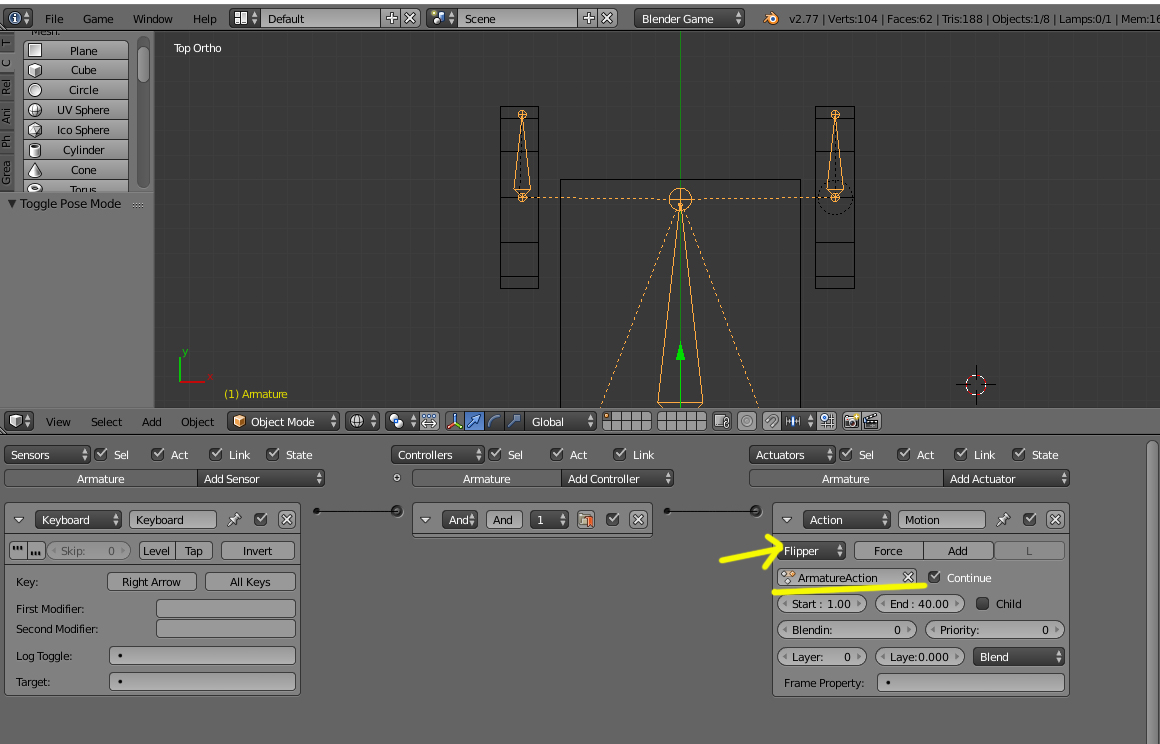Open the Select menu in viewport header
Viewport: 1160px width, 744px height.
point(107,422)
